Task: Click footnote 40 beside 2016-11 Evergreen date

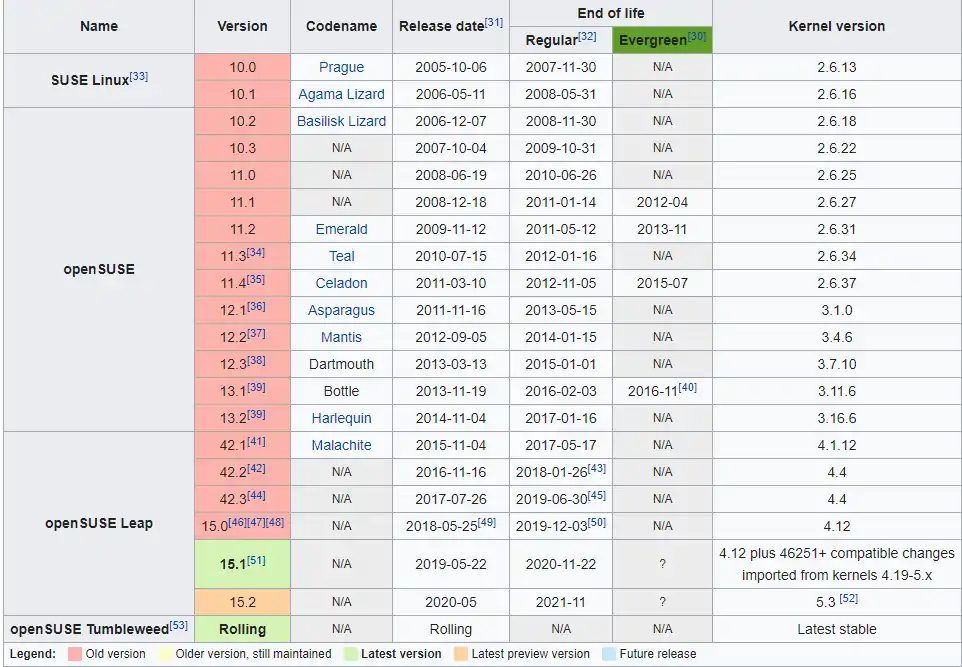Action: tap(688, 387)
